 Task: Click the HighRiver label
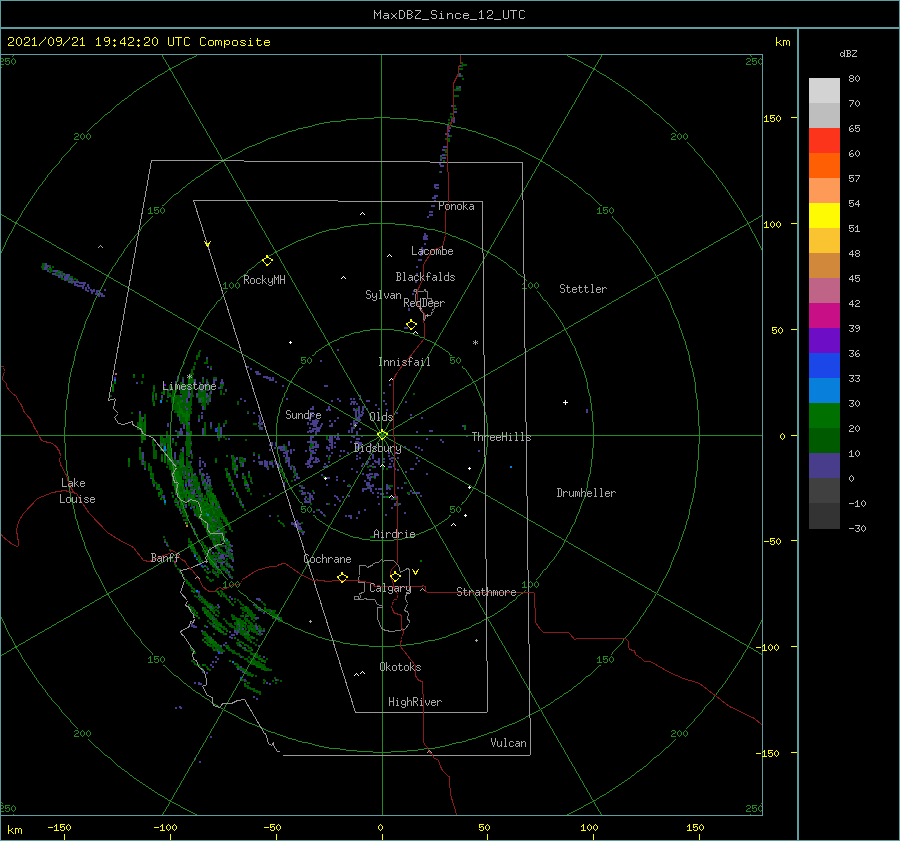coord(415,702)
